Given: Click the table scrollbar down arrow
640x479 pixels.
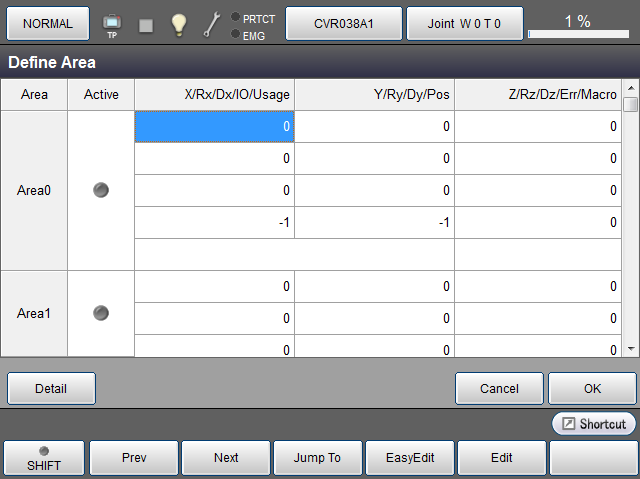Looking at the screenshot, I should point(630,348).
